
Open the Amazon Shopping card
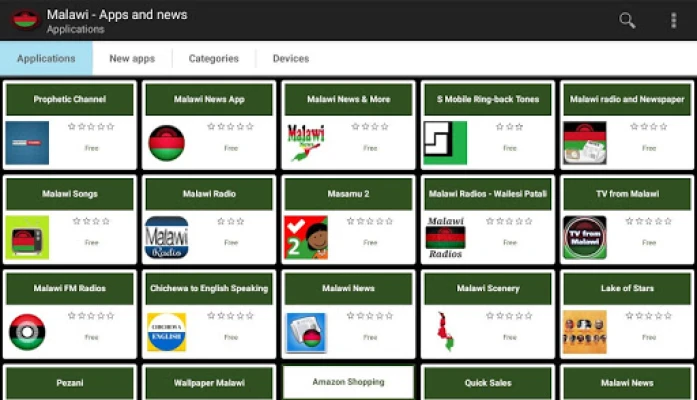(348, 382)
